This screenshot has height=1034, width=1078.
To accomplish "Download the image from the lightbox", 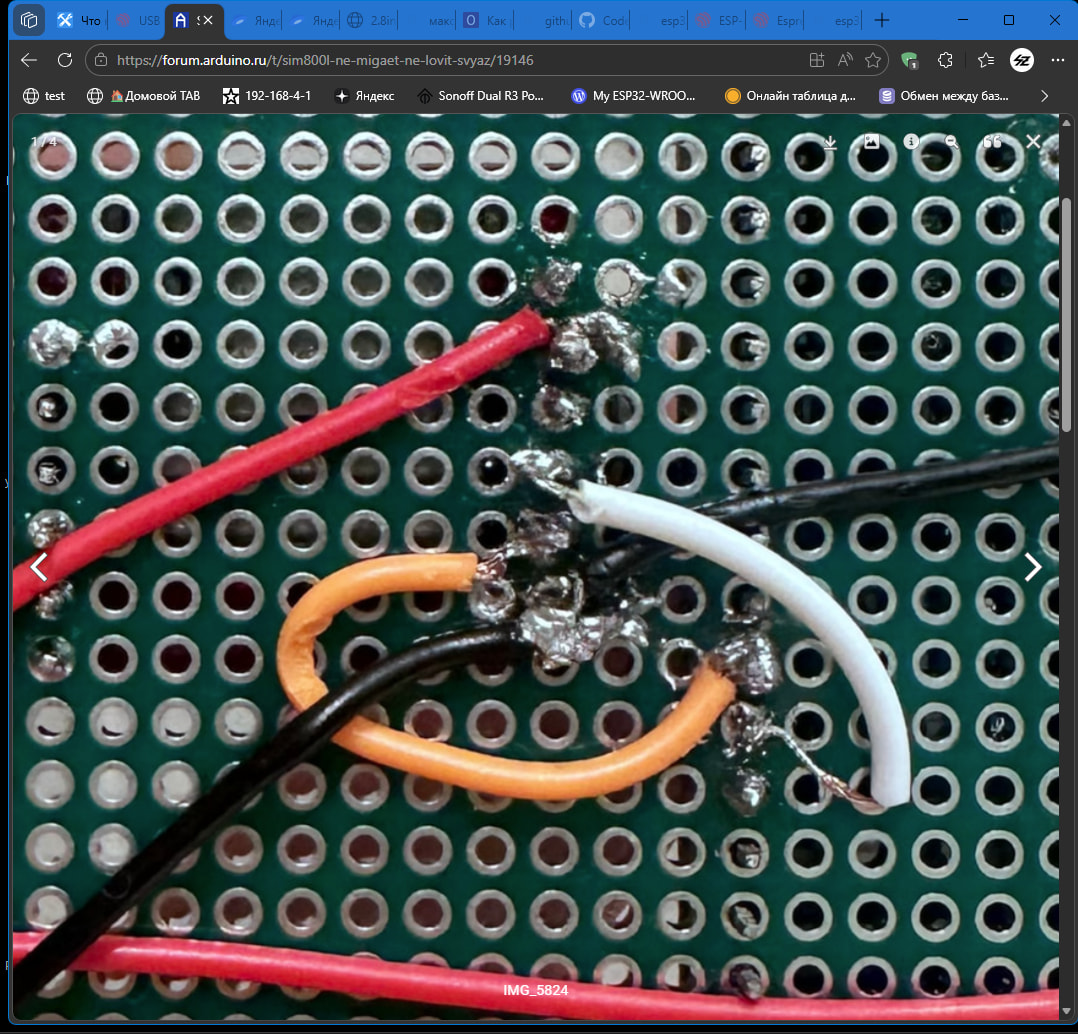I will click(x=830, y=142).
